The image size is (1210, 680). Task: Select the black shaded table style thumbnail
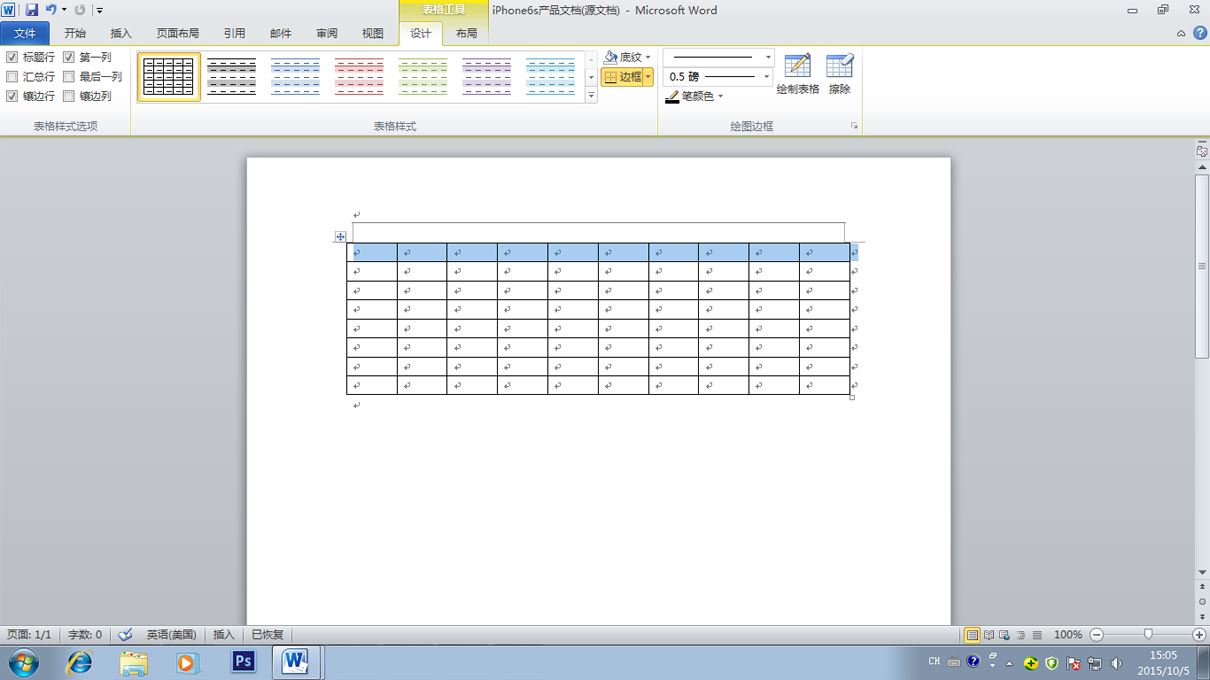coord(232,77)
